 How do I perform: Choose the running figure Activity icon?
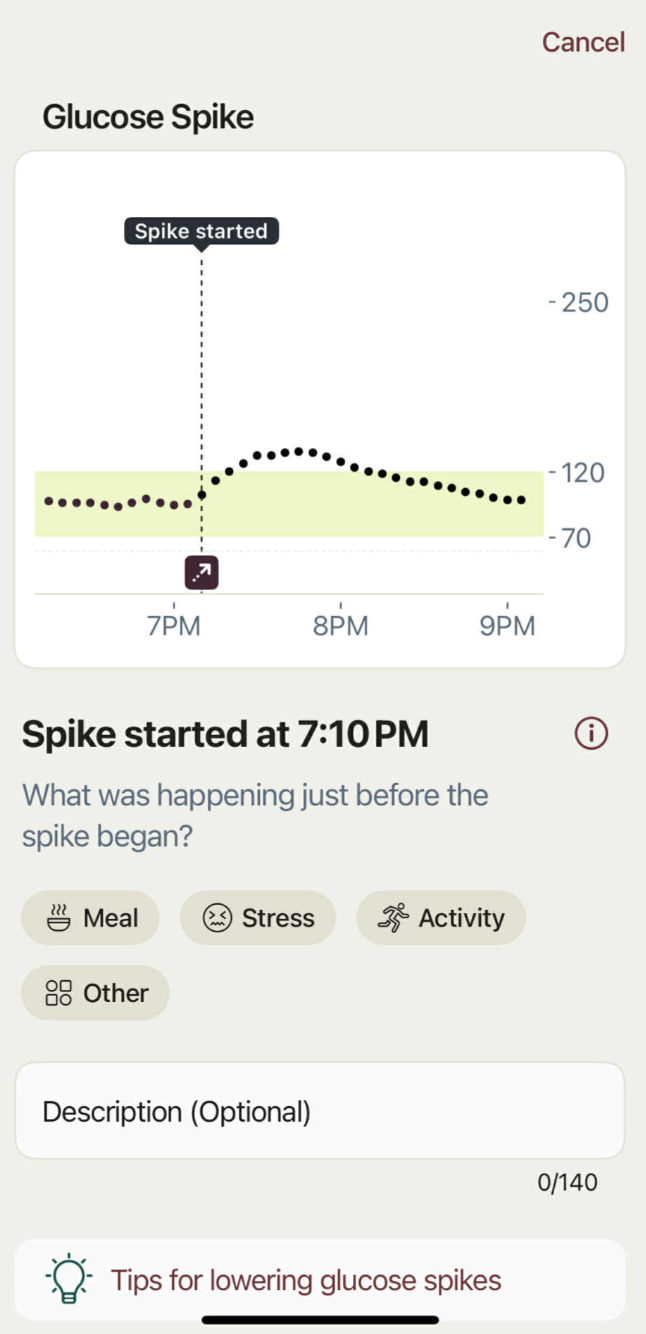394,917
